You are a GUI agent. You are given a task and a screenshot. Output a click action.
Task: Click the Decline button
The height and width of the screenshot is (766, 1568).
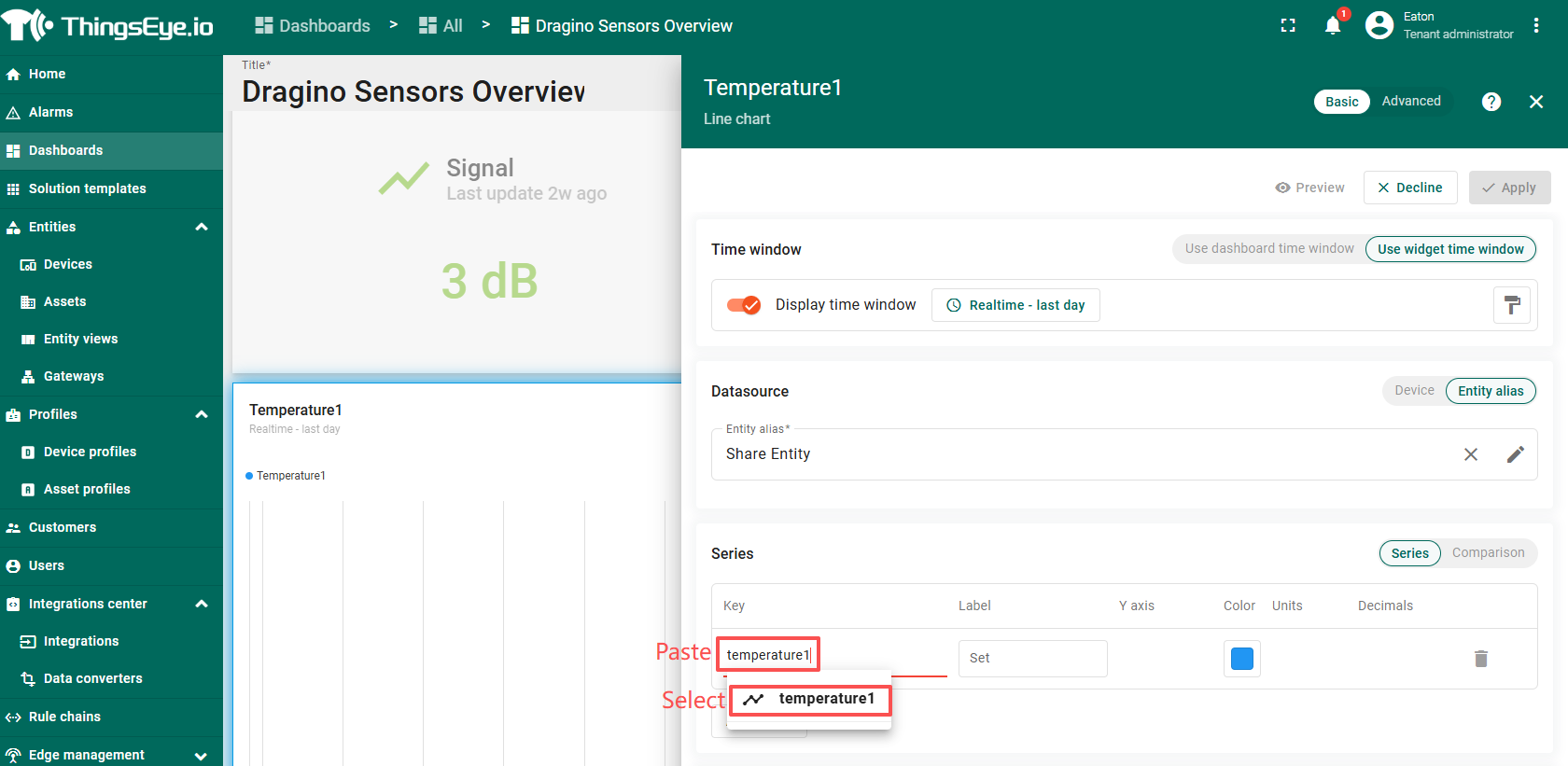[1409, 188]
